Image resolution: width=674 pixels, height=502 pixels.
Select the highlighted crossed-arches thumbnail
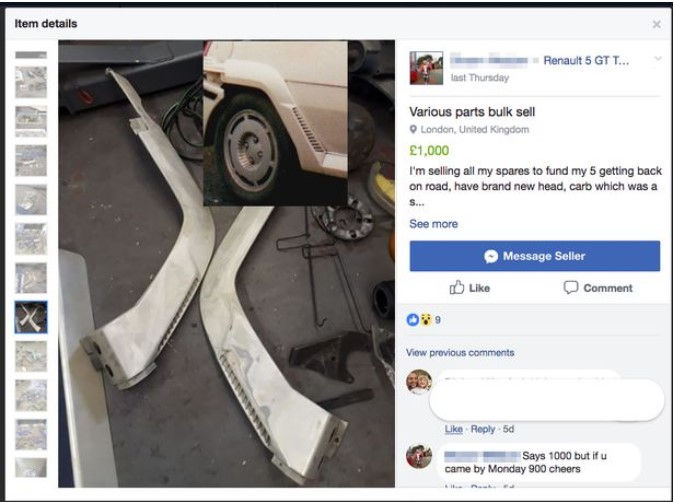(31, 318)
